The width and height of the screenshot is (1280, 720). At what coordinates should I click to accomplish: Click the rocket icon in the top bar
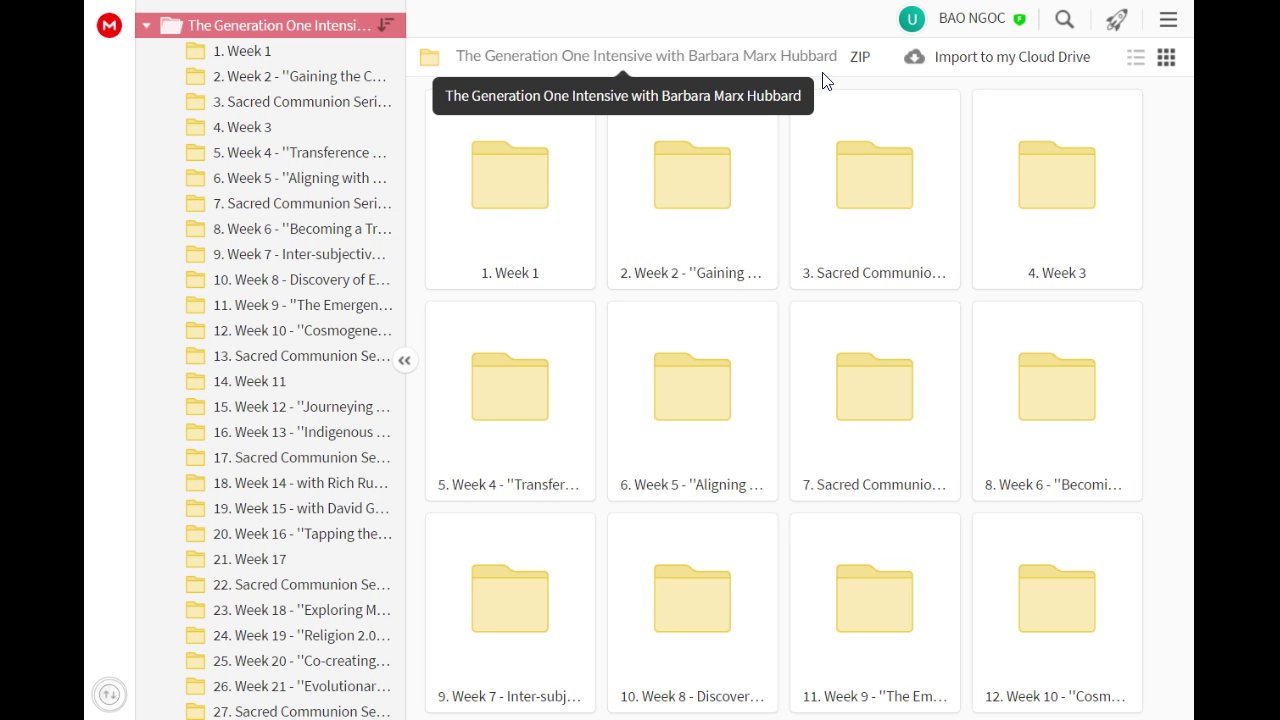1117,19
